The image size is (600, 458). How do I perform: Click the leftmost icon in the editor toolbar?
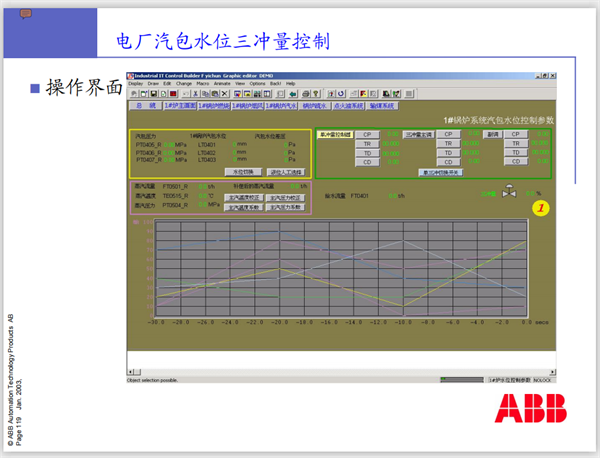click(132, 92)
